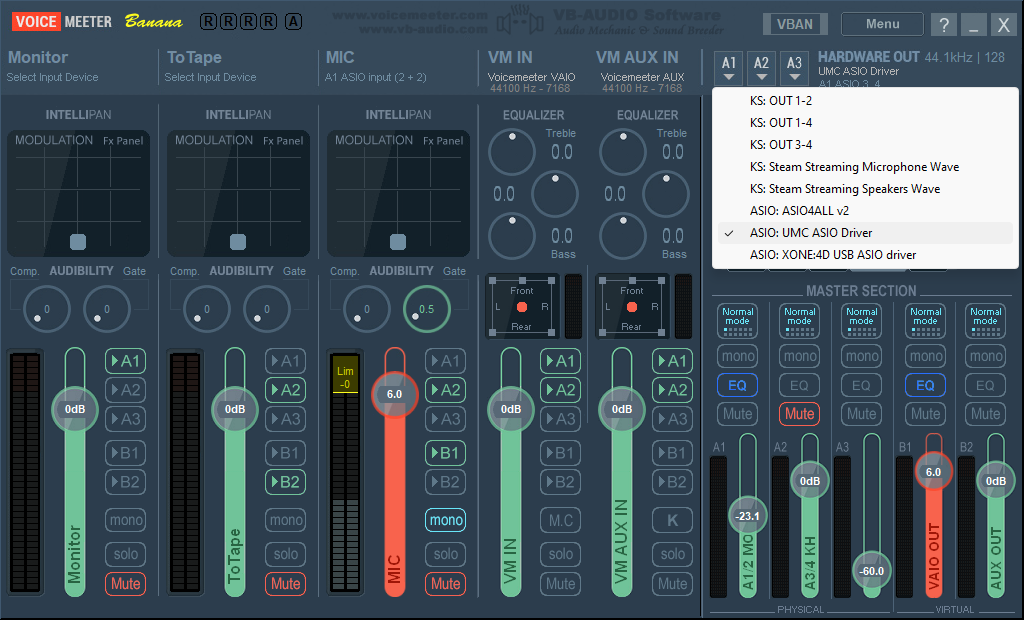Screen dimensions: 1024x620
Task: Mute the VM IN strip
Action: click(x=560, y=583)
